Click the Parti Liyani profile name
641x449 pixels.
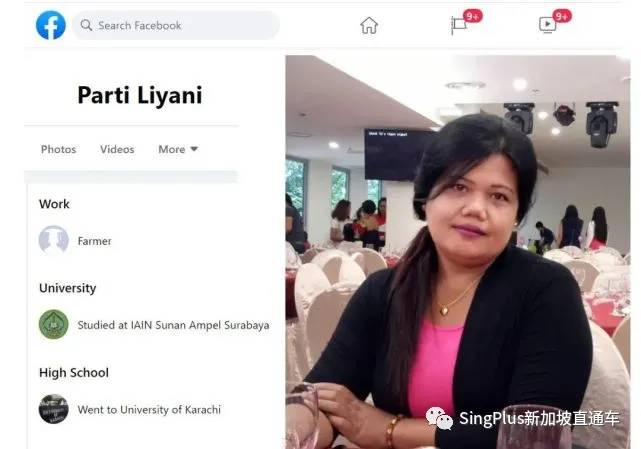tap(140, 95)
